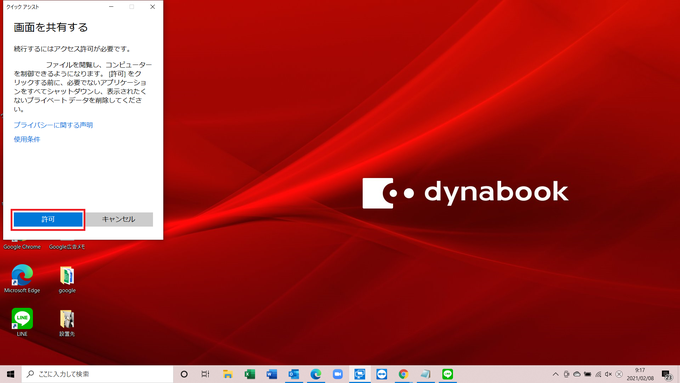
Task: Switch to TeamViewer on the taskbar
Action: click(382, 374)
